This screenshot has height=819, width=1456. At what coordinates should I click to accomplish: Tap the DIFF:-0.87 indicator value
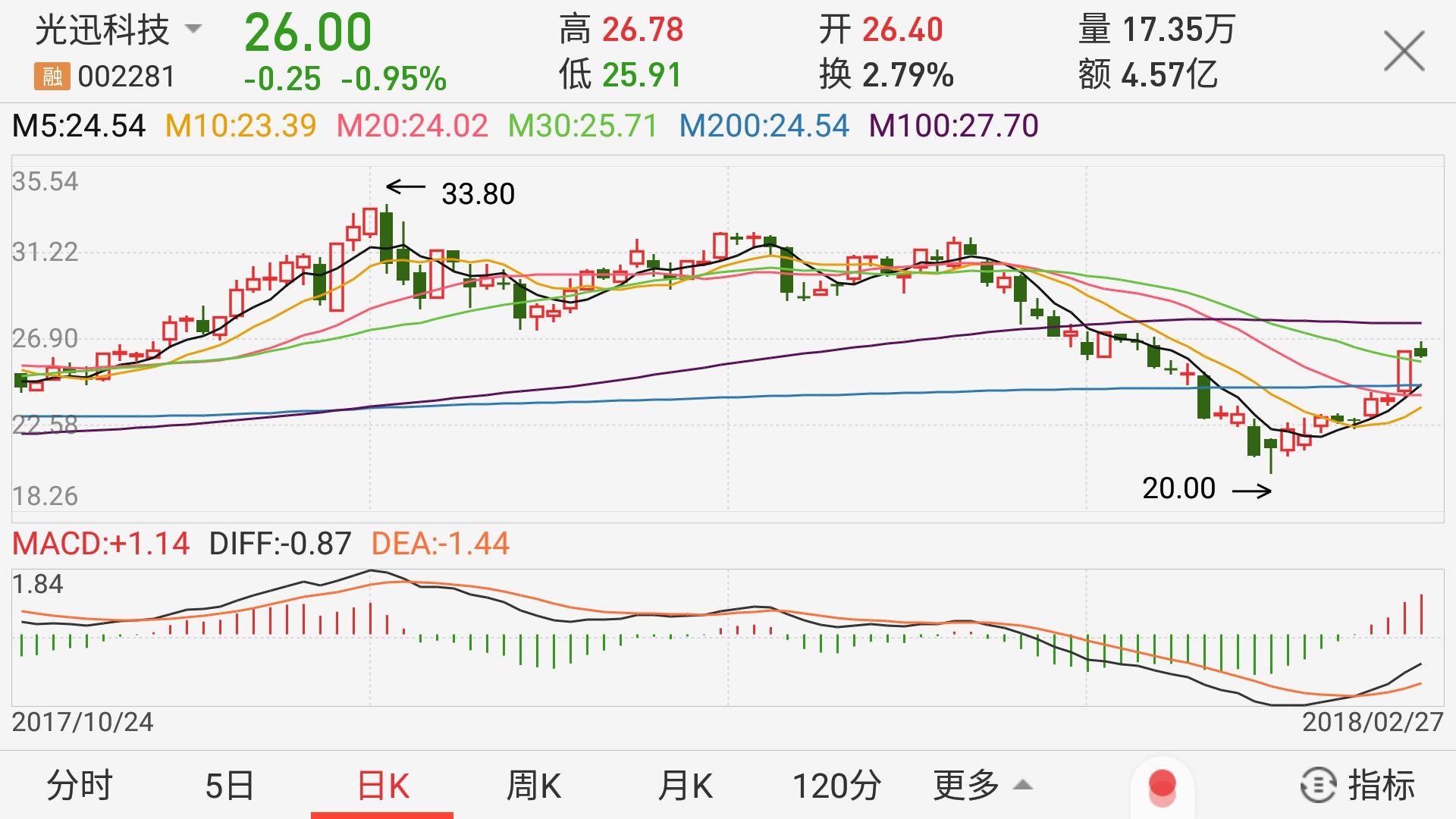click(281, 544)
